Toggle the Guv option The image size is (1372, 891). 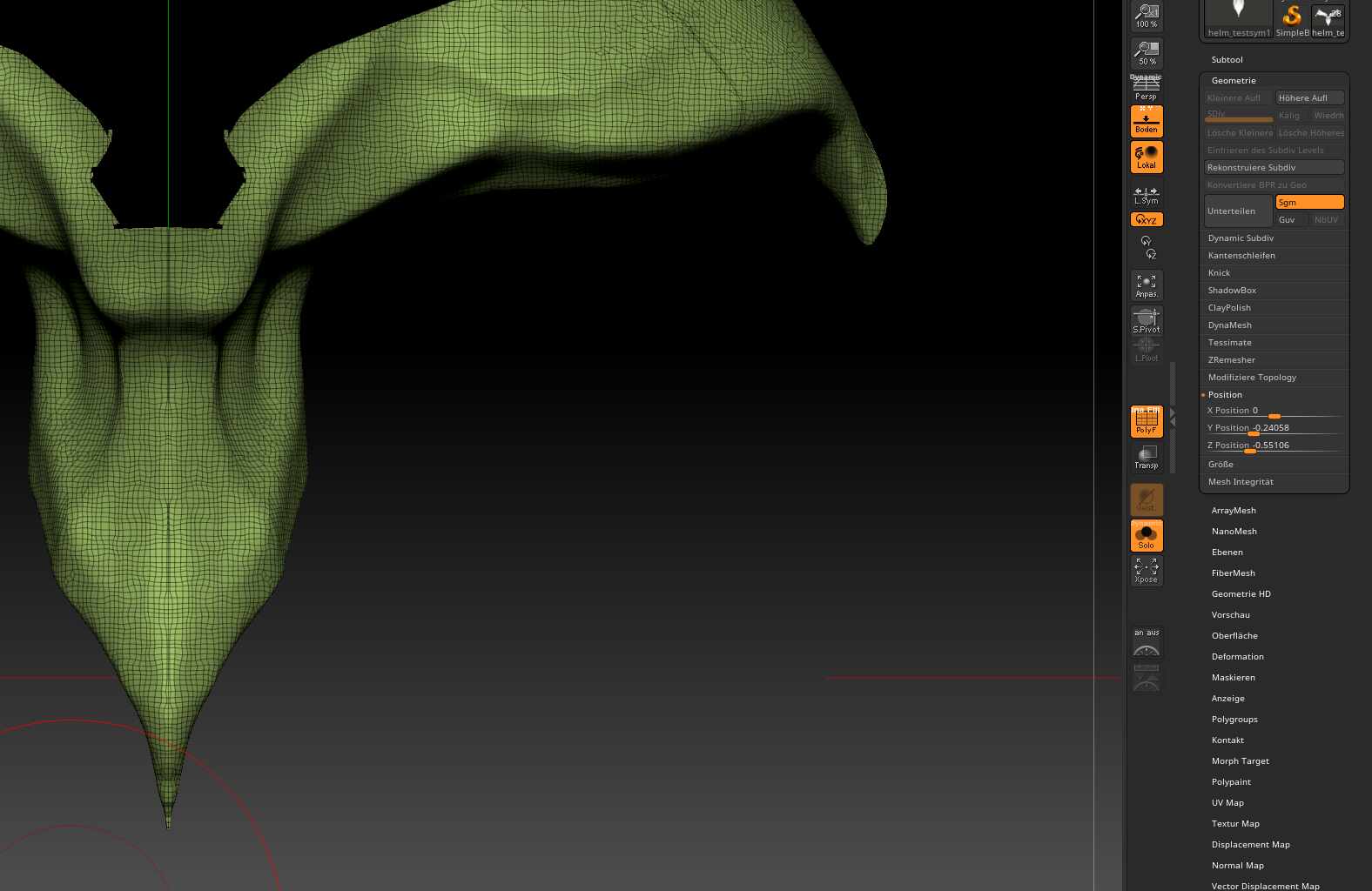1291,220
